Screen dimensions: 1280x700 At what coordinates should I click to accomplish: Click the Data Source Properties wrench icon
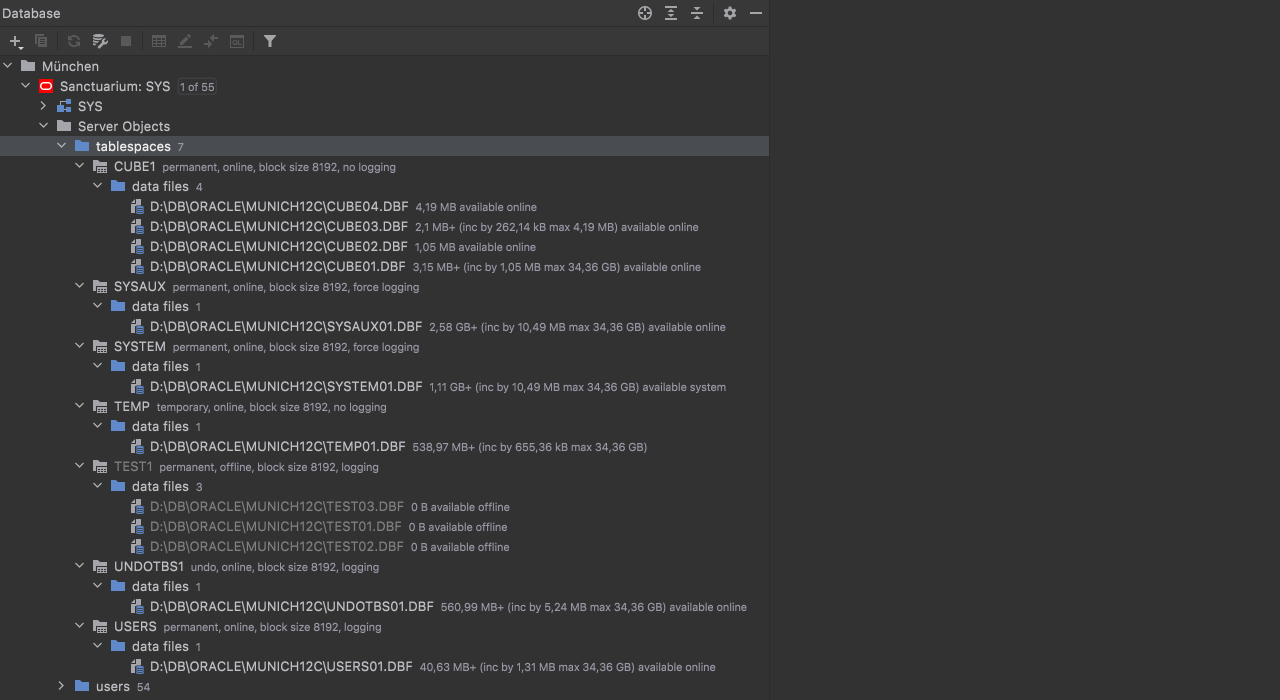pyautogui.click(x=100, y=41)
